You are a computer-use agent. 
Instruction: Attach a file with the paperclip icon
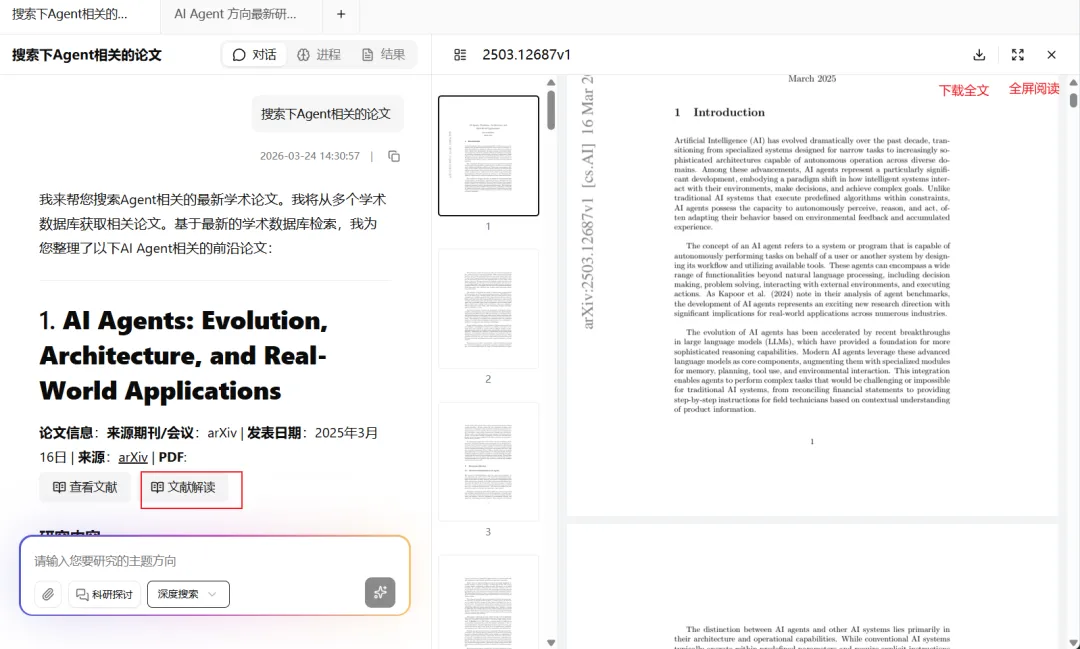click(48, 594)
